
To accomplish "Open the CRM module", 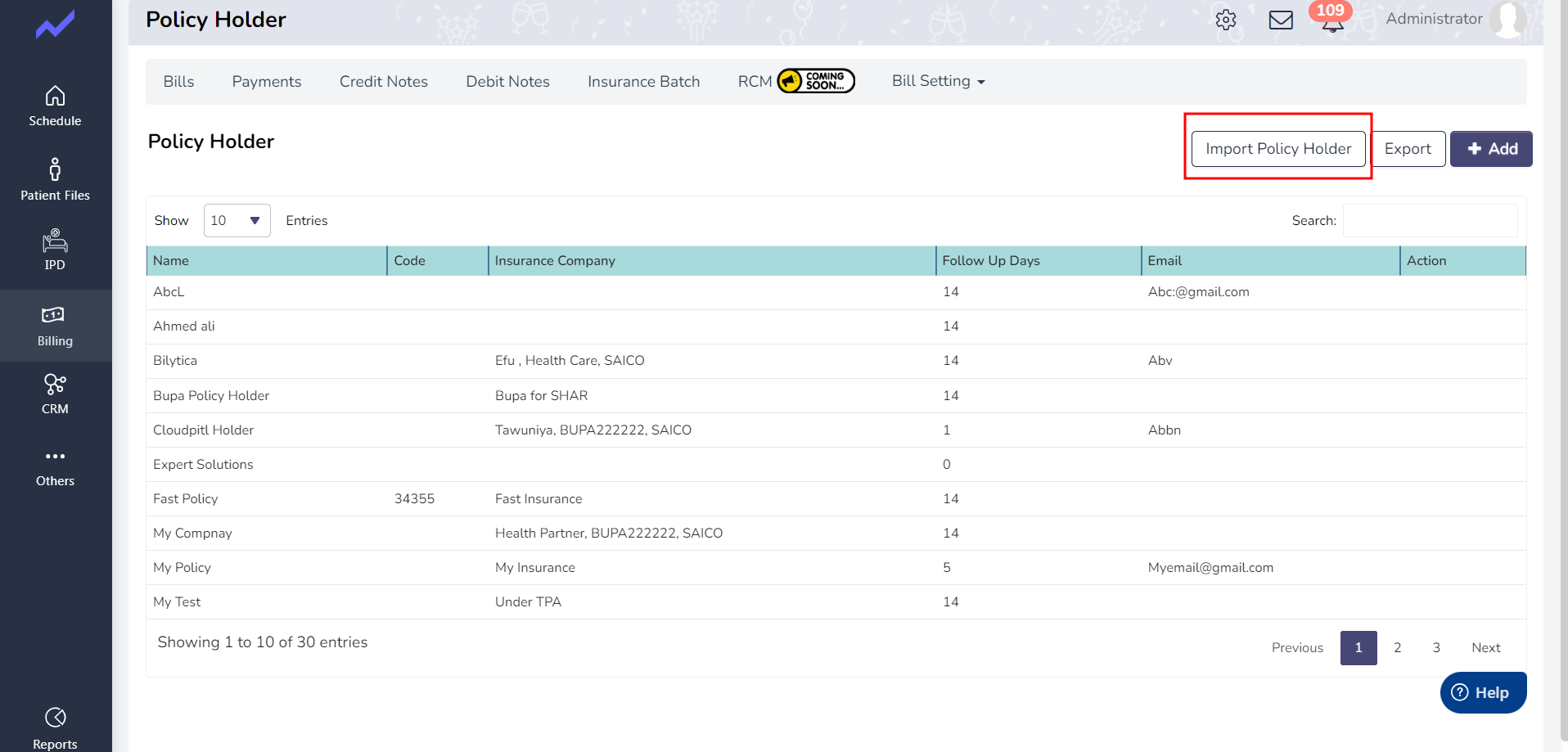I will click(x=55, y=394).
